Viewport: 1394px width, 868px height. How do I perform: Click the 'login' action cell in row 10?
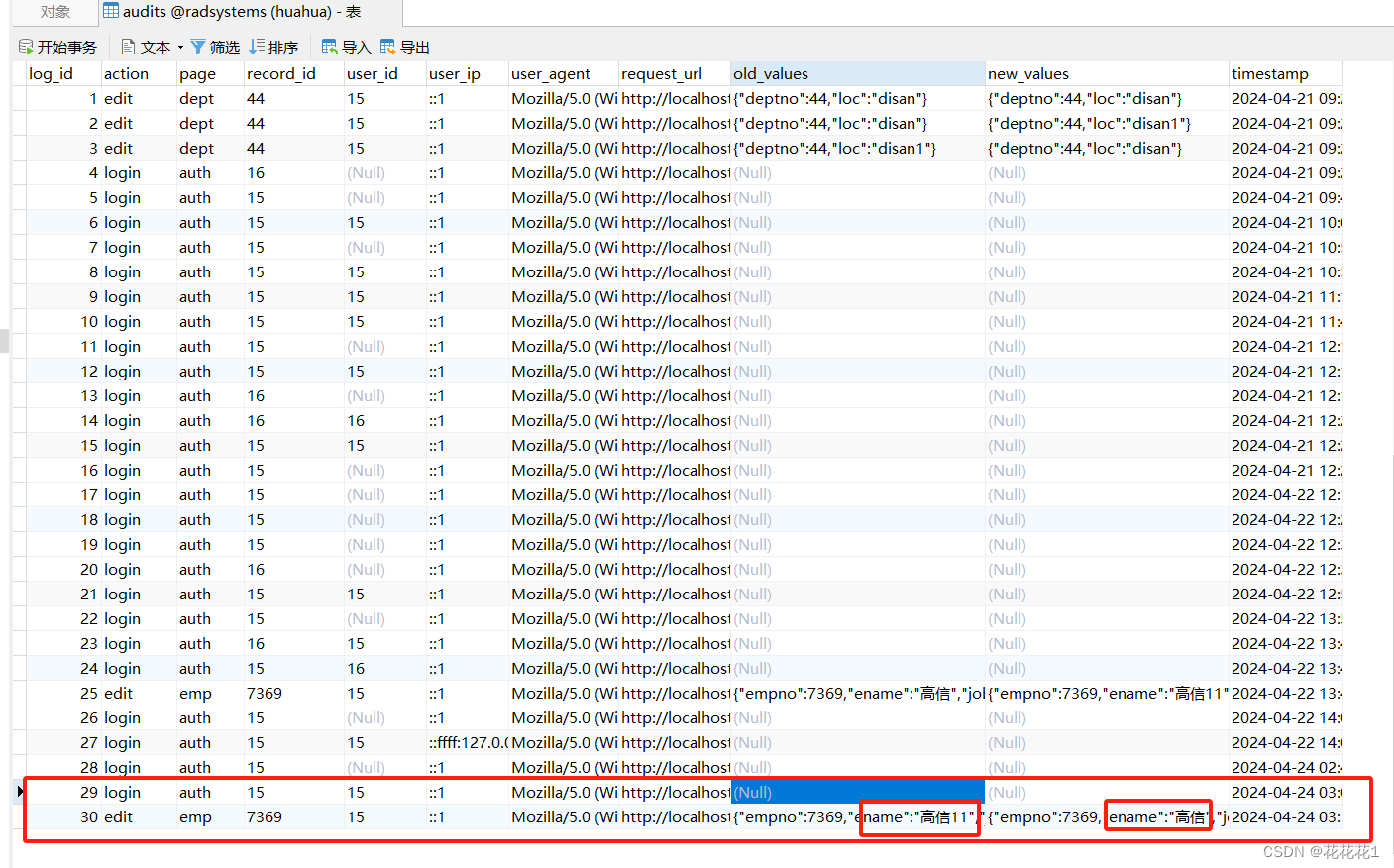pyautogui.click(x=139, y=321)
